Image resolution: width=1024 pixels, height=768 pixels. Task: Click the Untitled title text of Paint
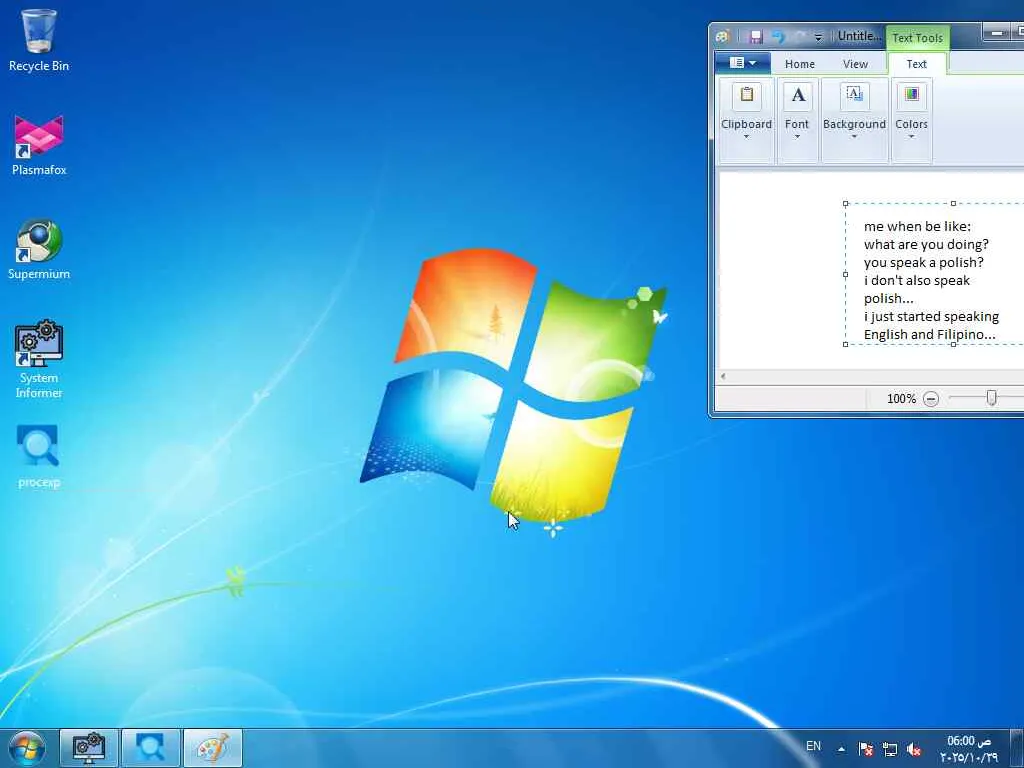coord(859,37)
